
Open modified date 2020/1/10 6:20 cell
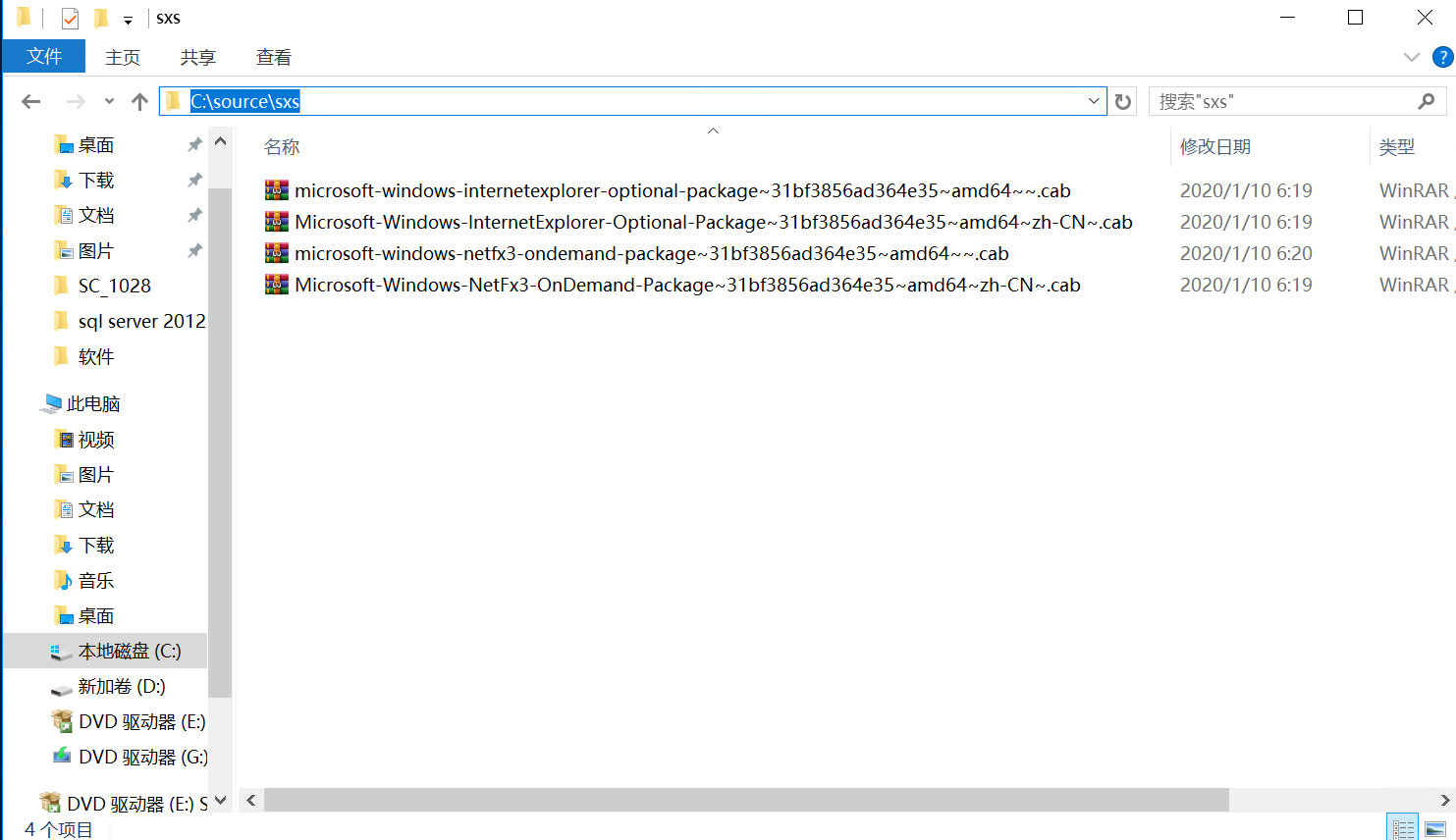(1246, 253)
